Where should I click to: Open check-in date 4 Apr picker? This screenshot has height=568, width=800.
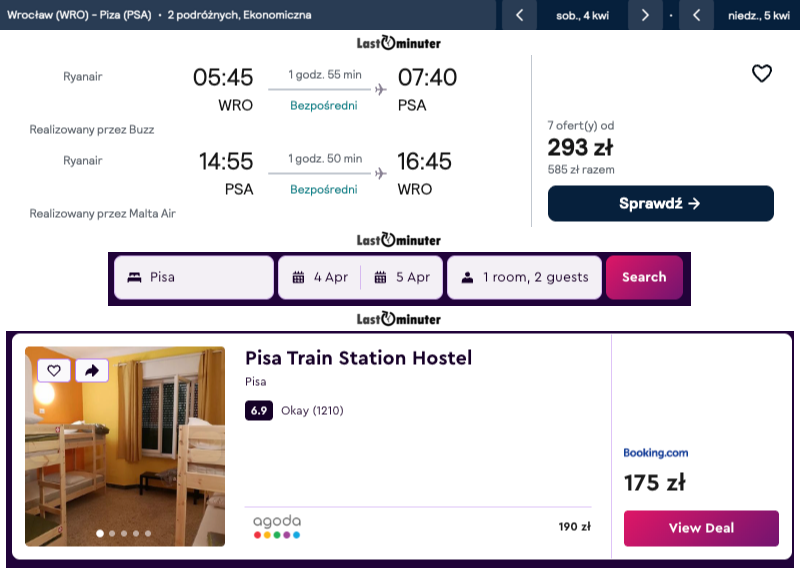(x=320, y=277)
